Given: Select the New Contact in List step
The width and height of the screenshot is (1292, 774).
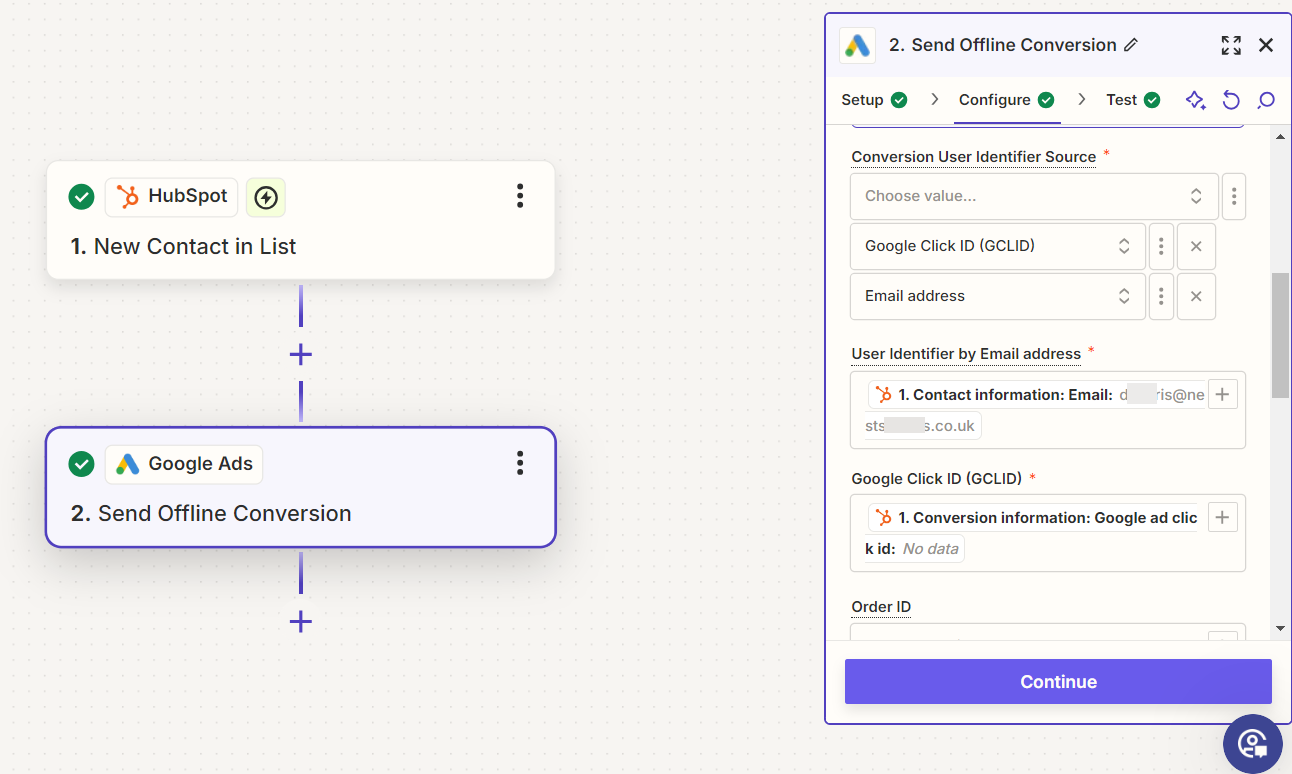Looking at the screenshot, I should coord(301,220).
